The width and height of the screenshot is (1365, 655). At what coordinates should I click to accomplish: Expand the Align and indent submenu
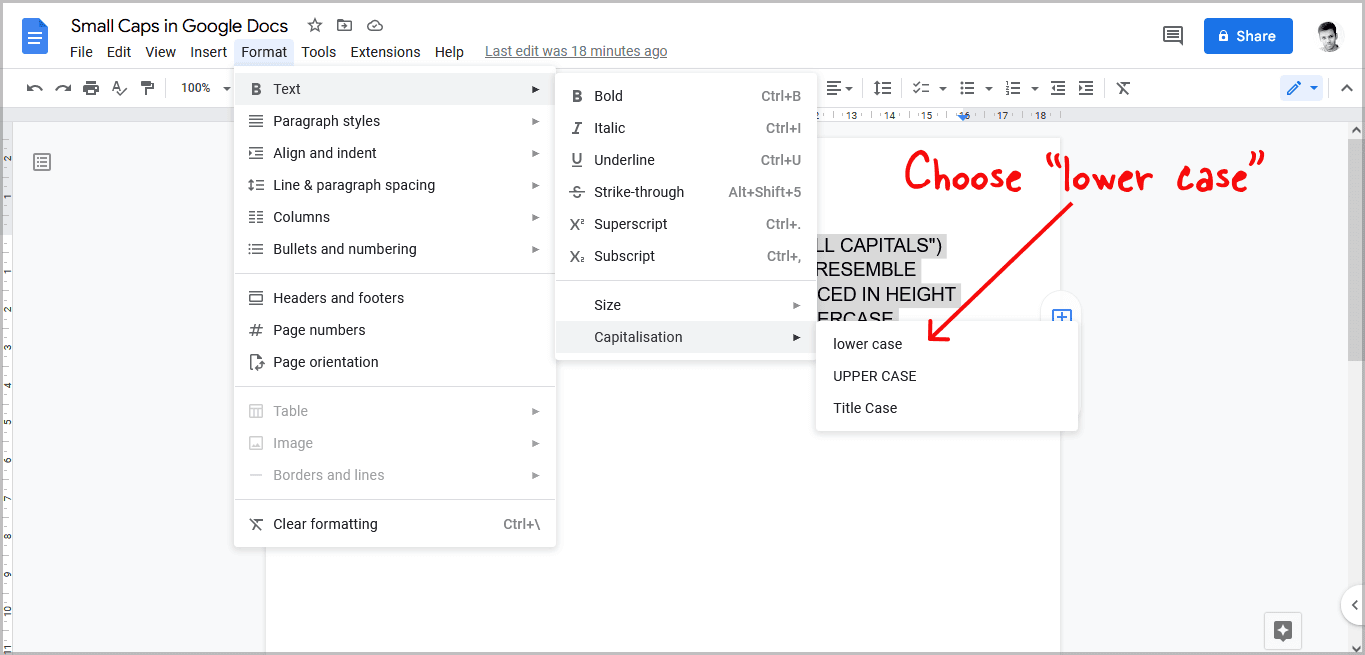[395, 153]
